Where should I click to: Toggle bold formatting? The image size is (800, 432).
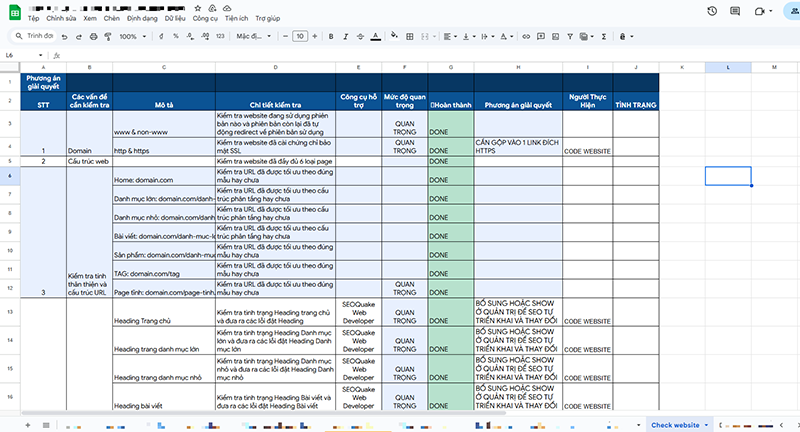click(x=331, y=36)
